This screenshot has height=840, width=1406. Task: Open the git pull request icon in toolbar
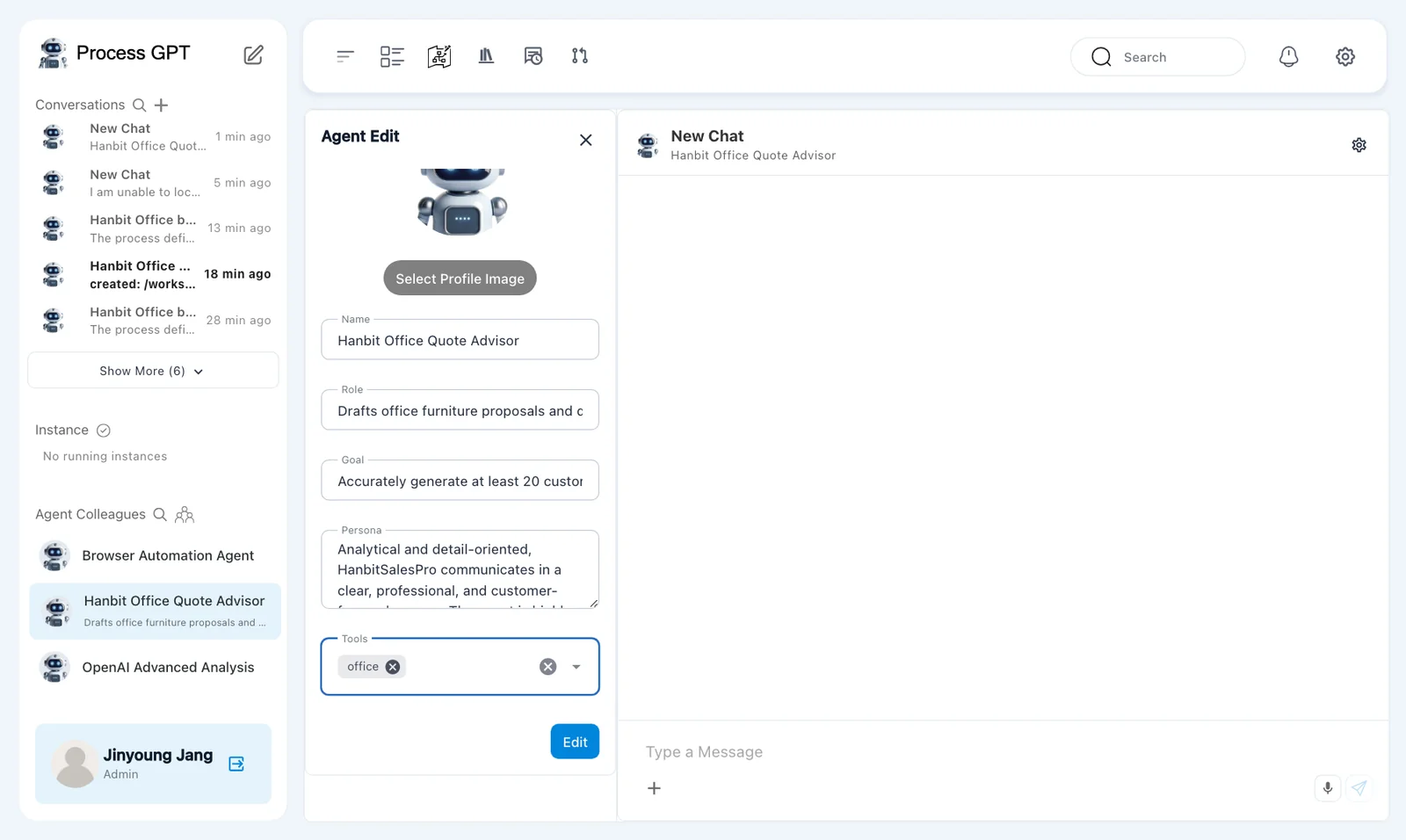pos(580,56)
